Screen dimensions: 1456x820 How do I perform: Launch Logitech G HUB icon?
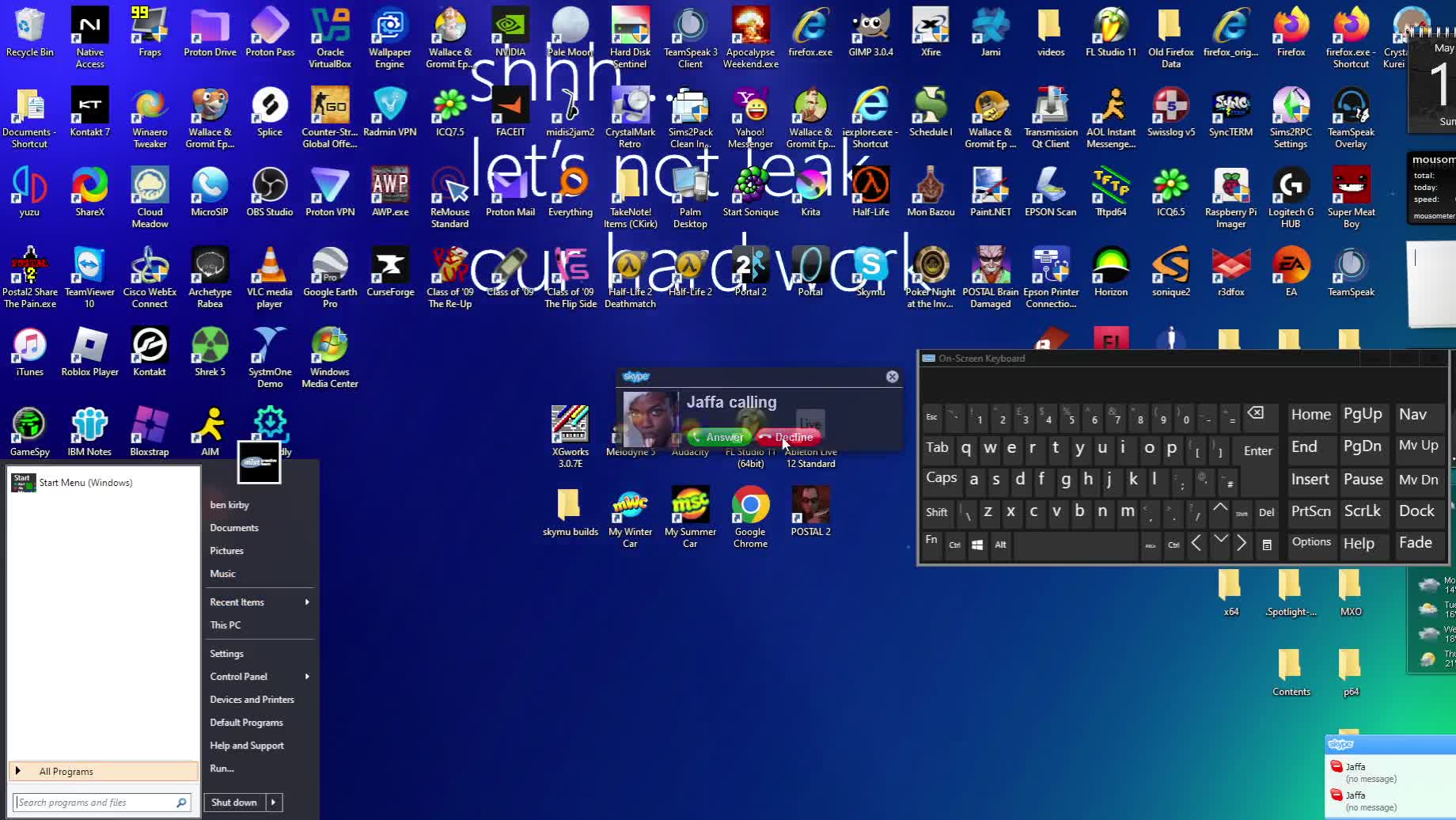tap(1291, 198)
